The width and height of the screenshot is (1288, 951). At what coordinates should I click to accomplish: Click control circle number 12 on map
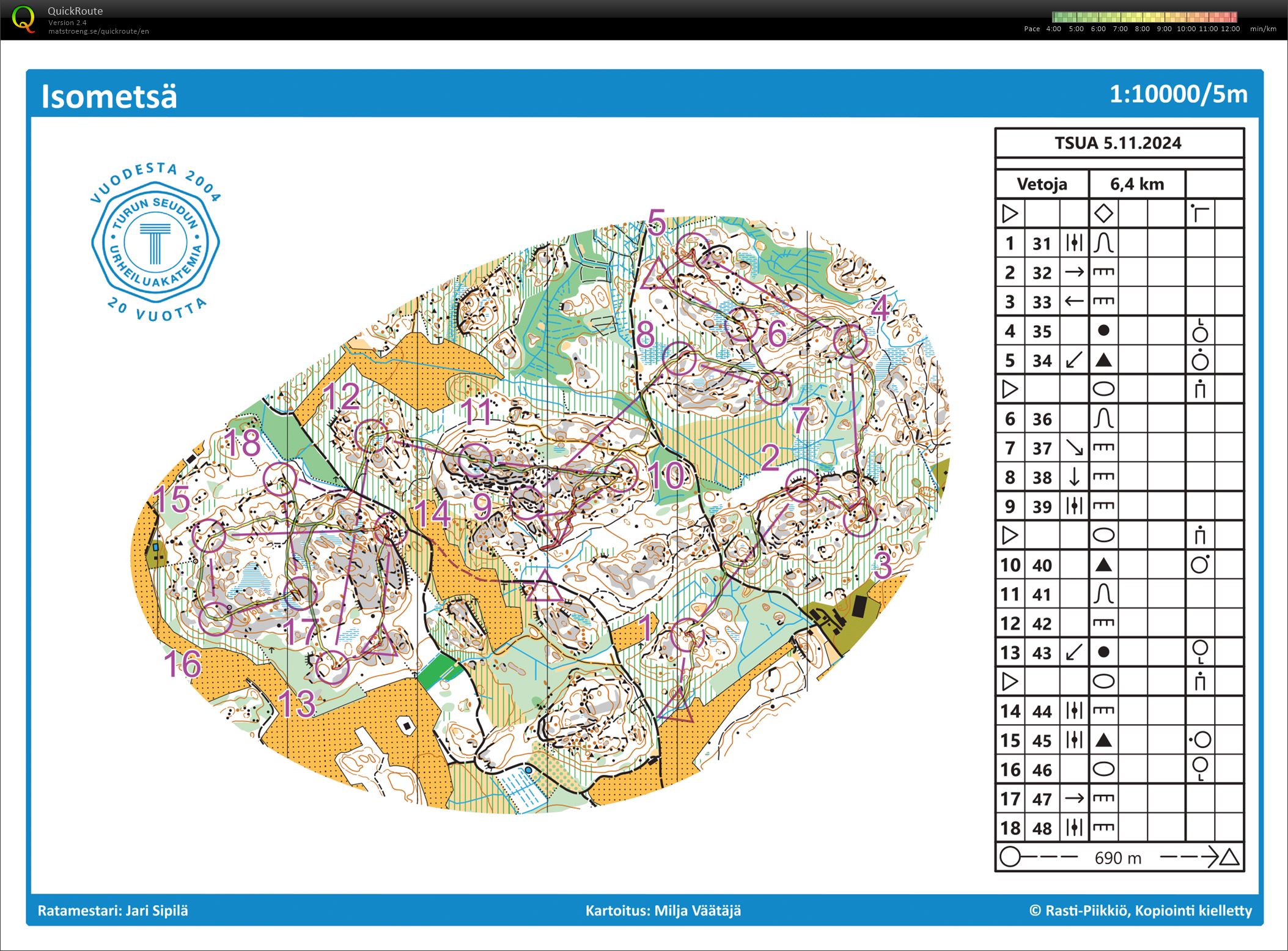tap(371, 435)
